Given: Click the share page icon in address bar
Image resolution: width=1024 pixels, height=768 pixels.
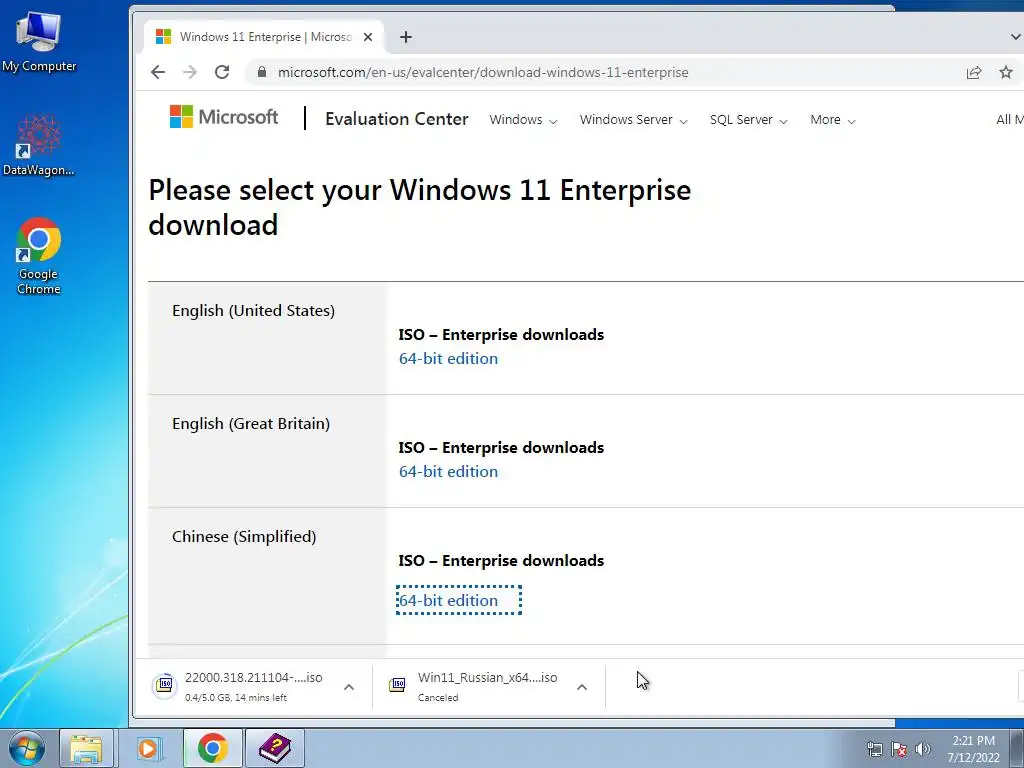Looking at the screenshot, I should pyautogui.click(x=974, y=72).
